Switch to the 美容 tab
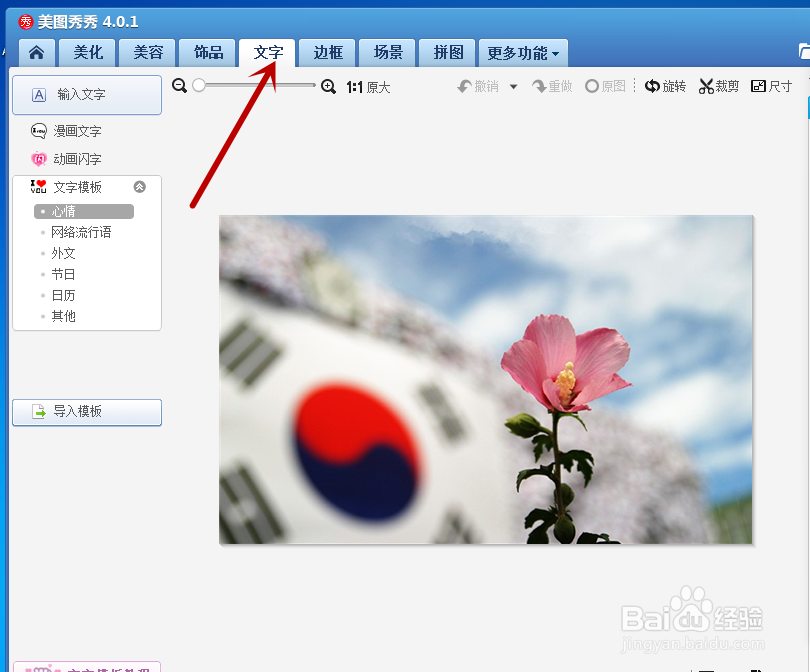Image resolution: width=810 pixels, height=672 pixels. (x=148, y=53)
